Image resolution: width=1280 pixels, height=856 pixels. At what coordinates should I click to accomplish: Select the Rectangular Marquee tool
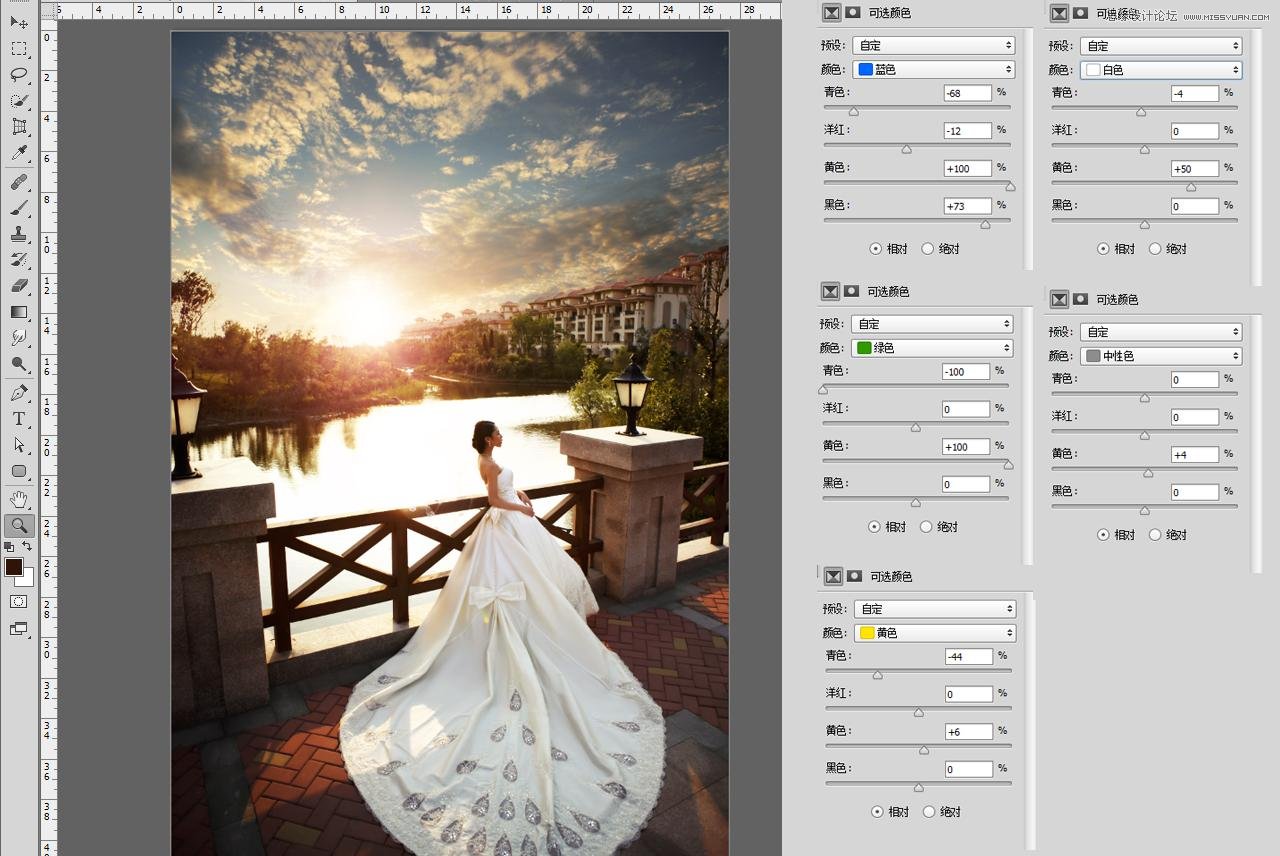click(x=19, y=49)
